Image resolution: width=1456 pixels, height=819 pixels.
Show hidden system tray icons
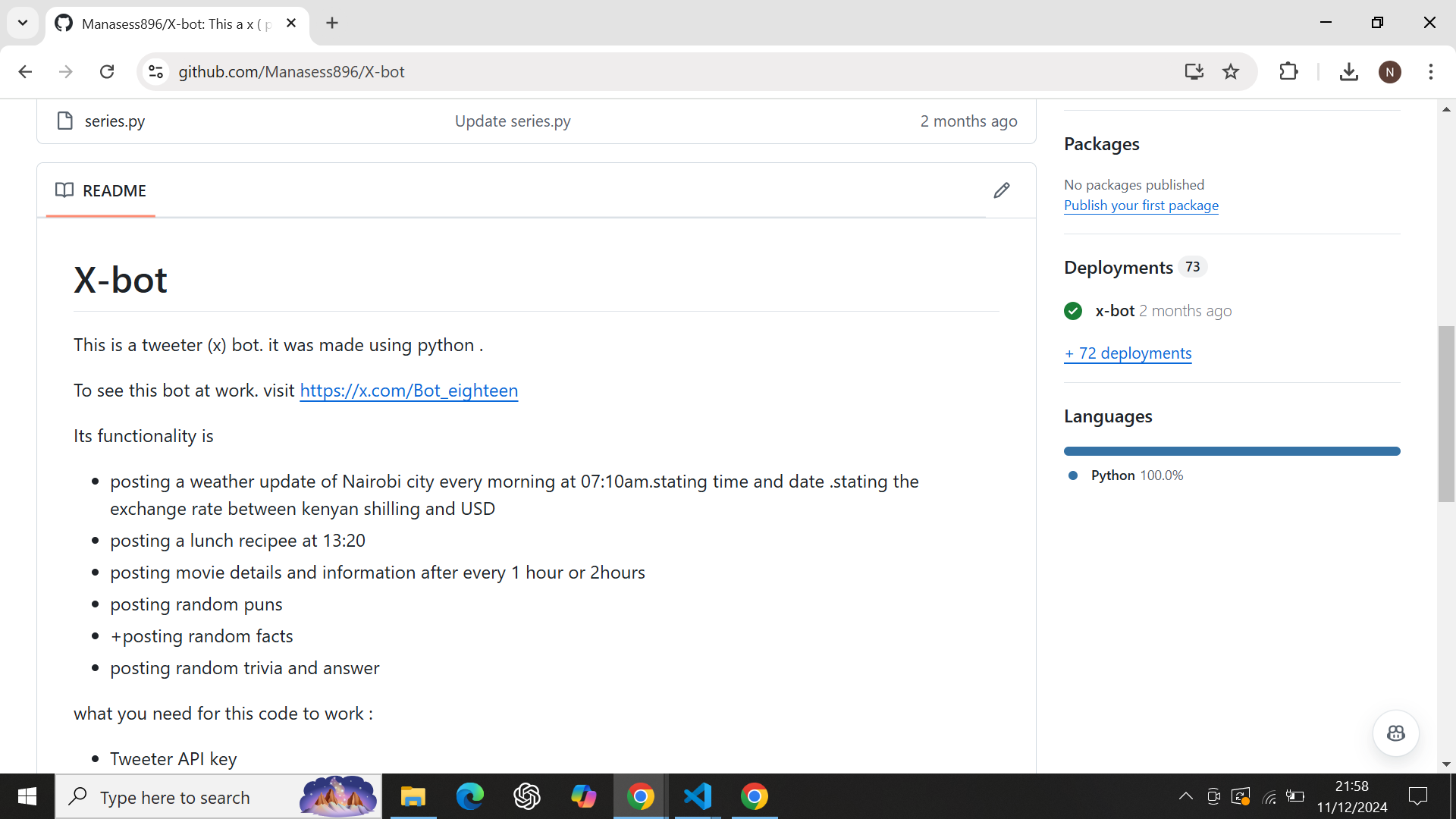coord(1186,796)
